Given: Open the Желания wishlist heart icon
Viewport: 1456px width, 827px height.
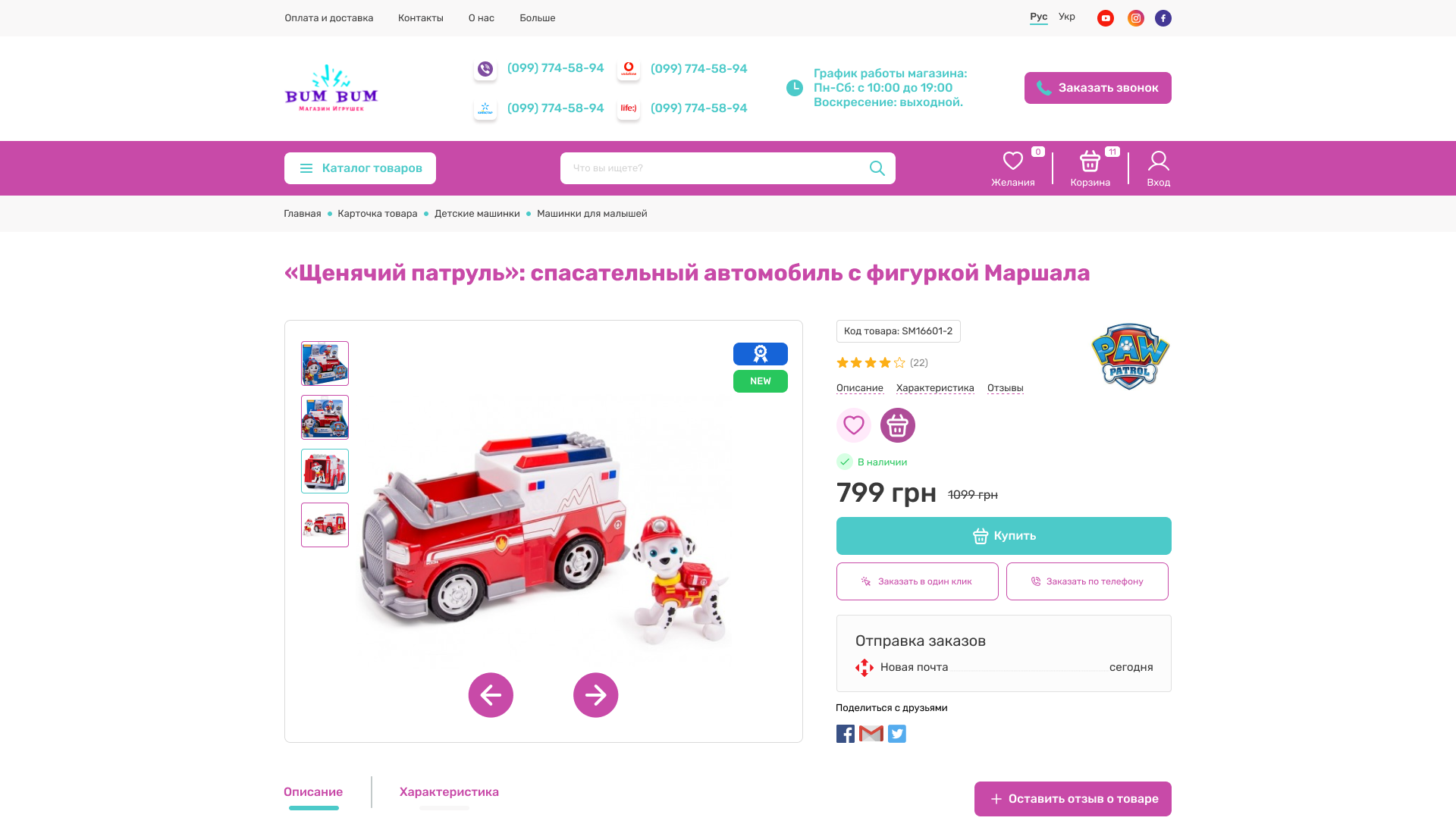Looking at the screenshot, I should 1013,161.
